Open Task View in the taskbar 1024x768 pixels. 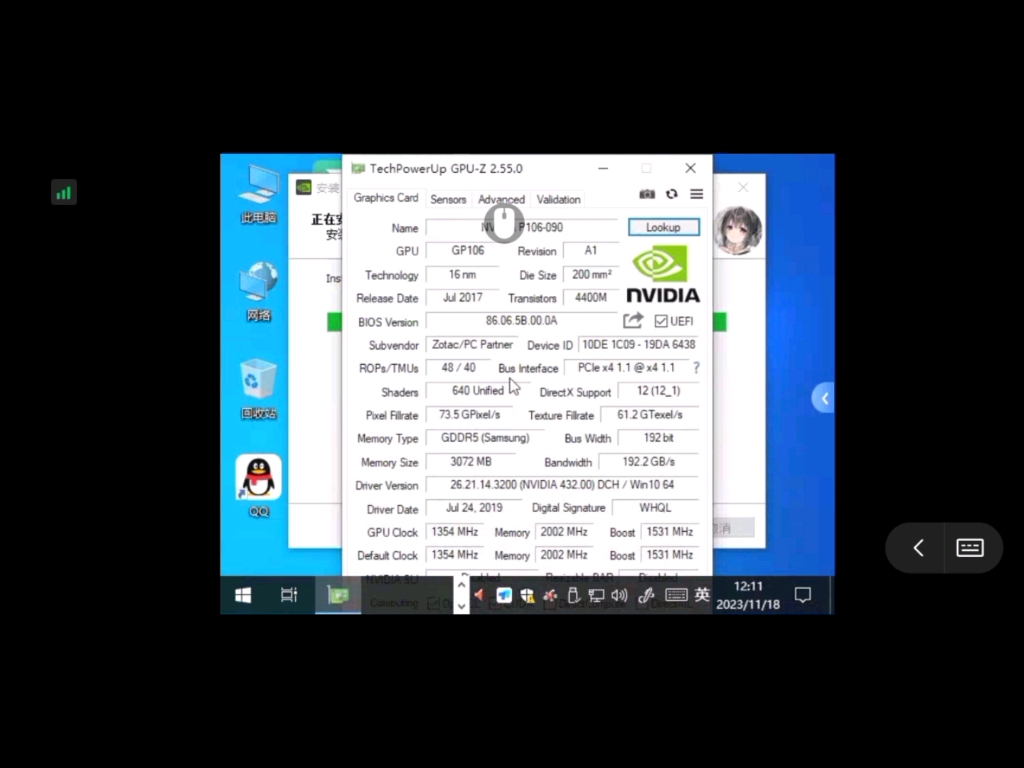[289, 595]
